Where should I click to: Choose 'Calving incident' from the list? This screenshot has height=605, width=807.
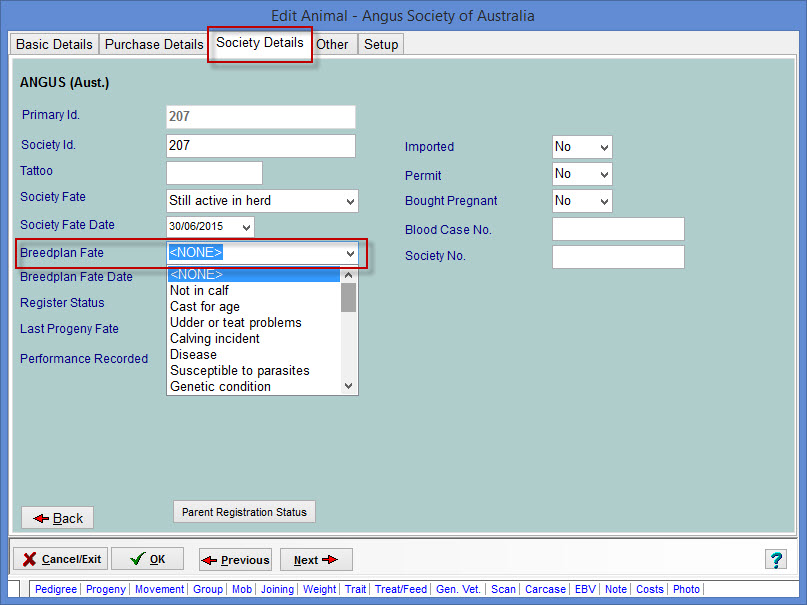[x=254, y=339]
